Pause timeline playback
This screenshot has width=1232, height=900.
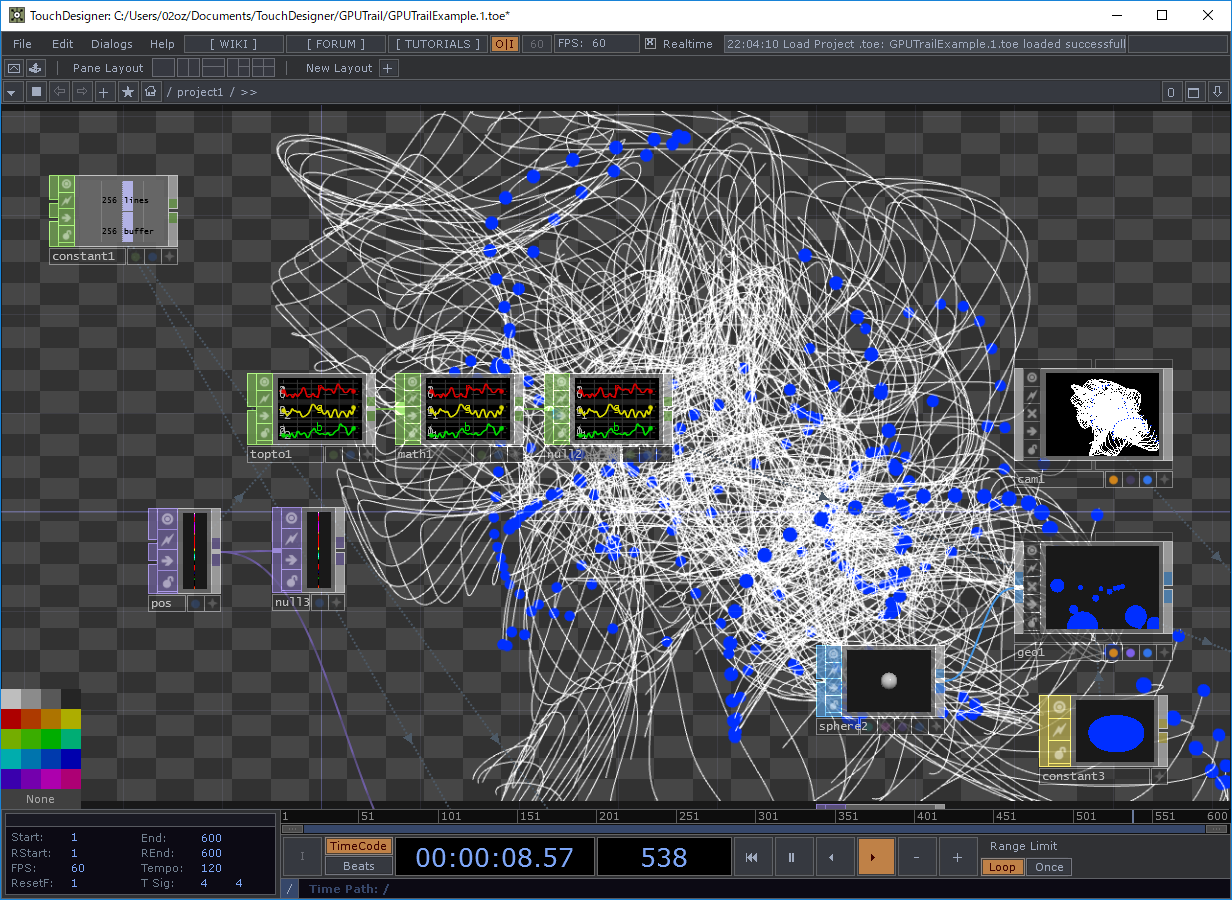792,857
